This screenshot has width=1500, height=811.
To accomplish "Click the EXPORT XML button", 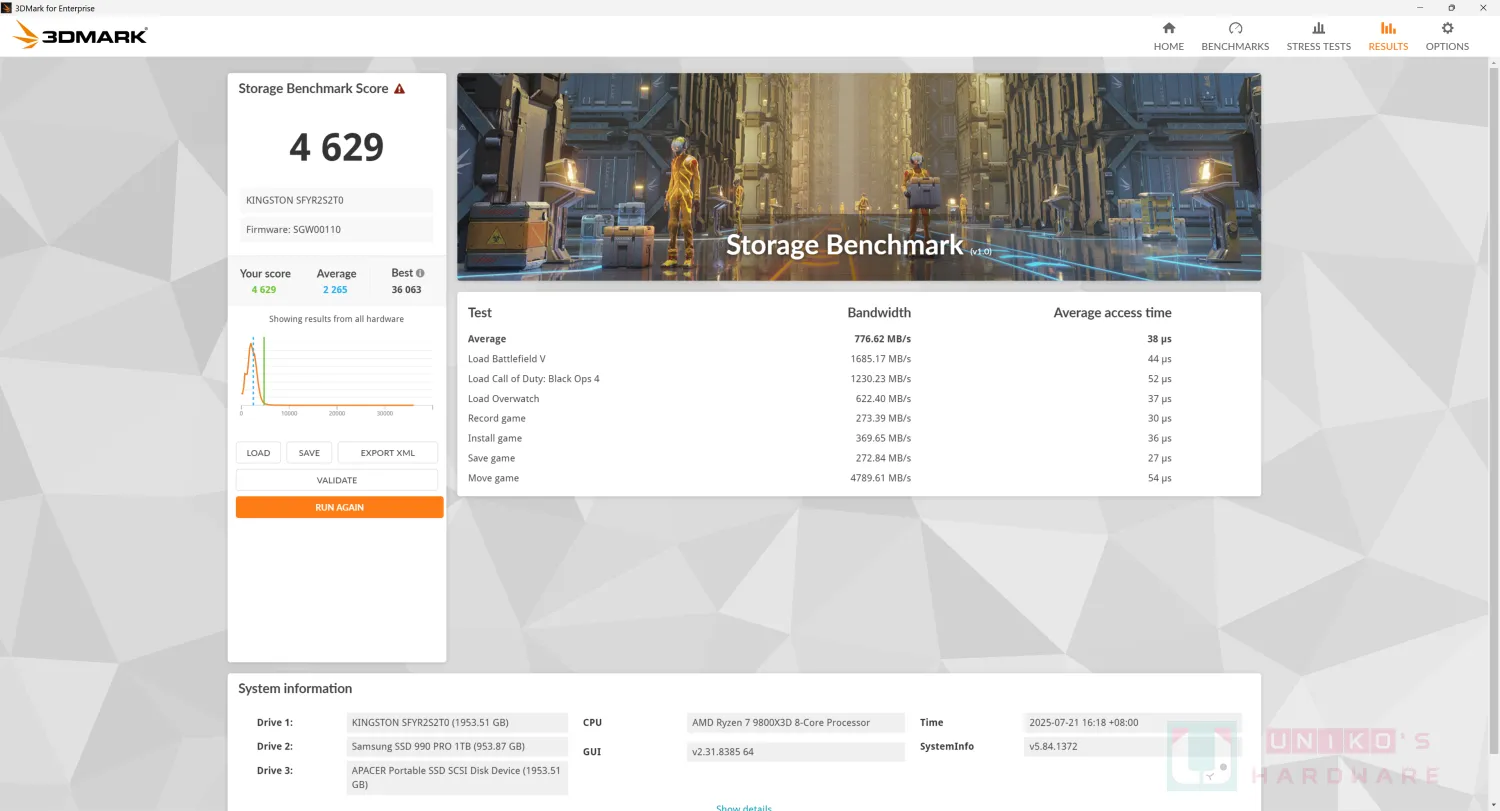I will point(387,453).
